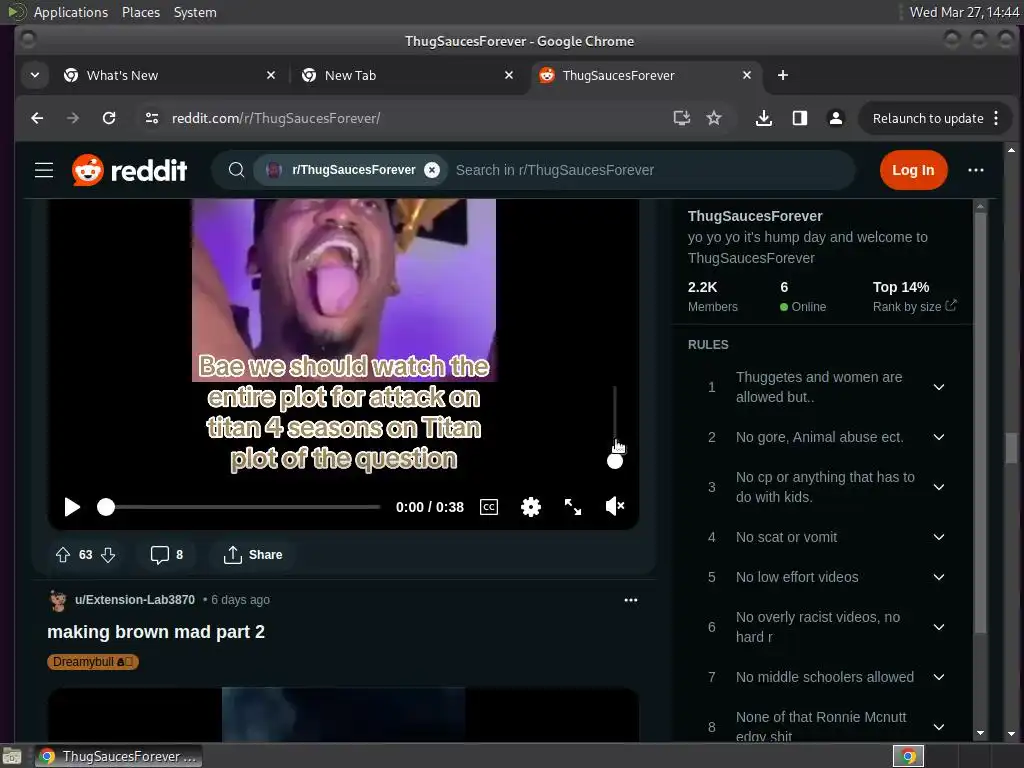Install app icon in address bar
The height and width of the screenshot is (768, 1024).
pos(682,118)
